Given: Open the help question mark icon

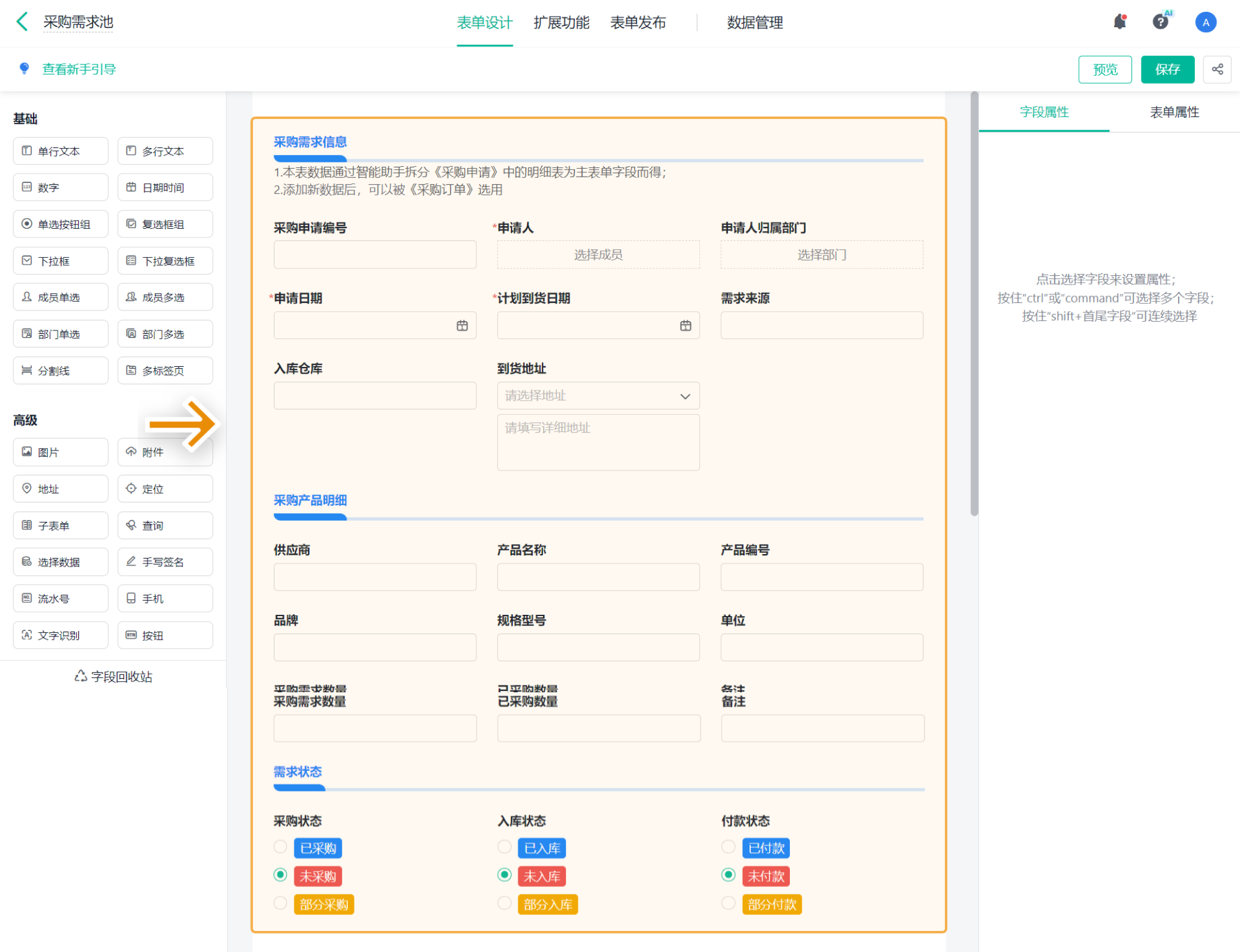Looking at the screenshot, I should pos(1160,22).
